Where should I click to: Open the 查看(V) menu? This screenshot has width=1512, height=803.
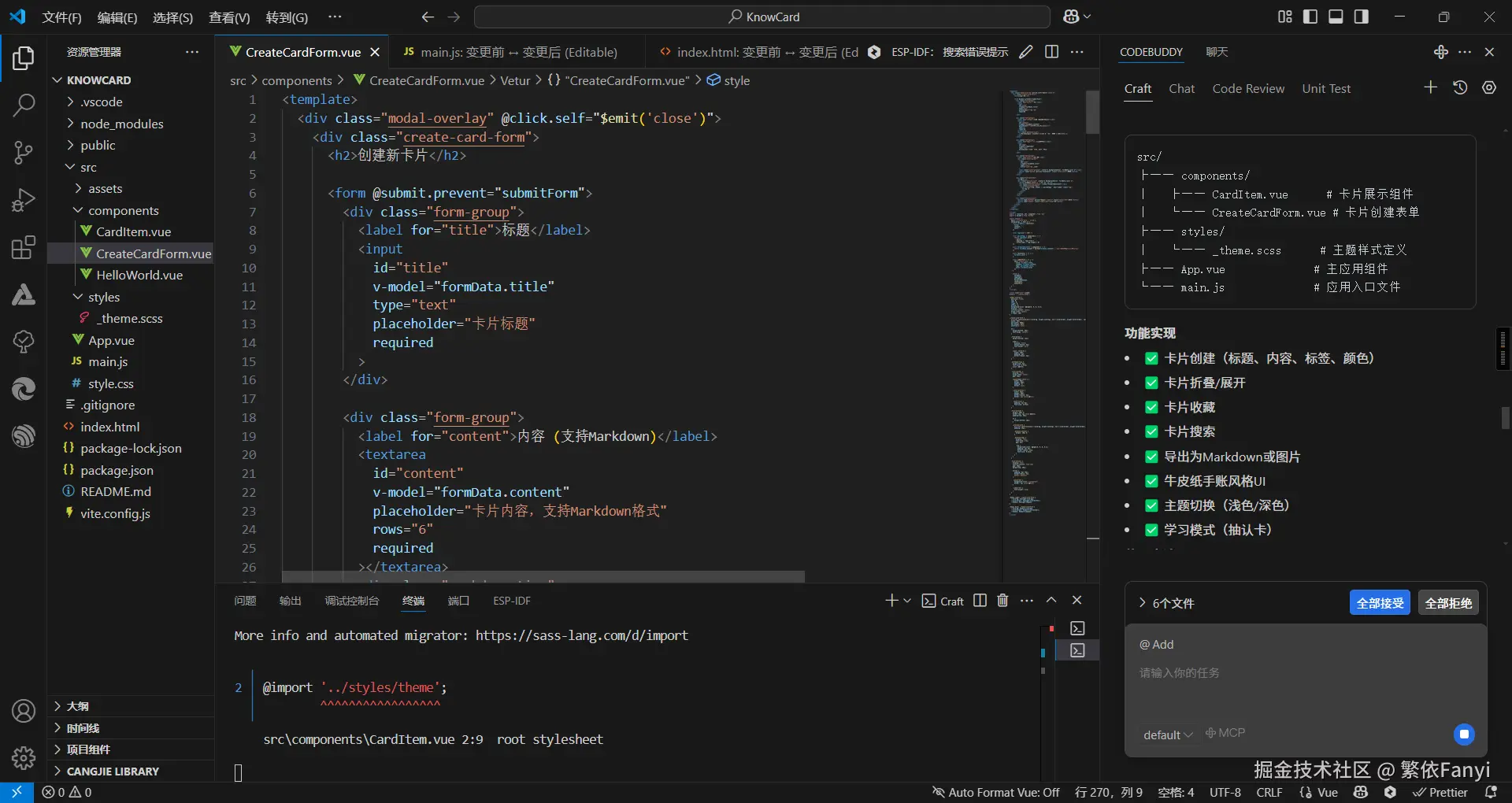[229, 17]
